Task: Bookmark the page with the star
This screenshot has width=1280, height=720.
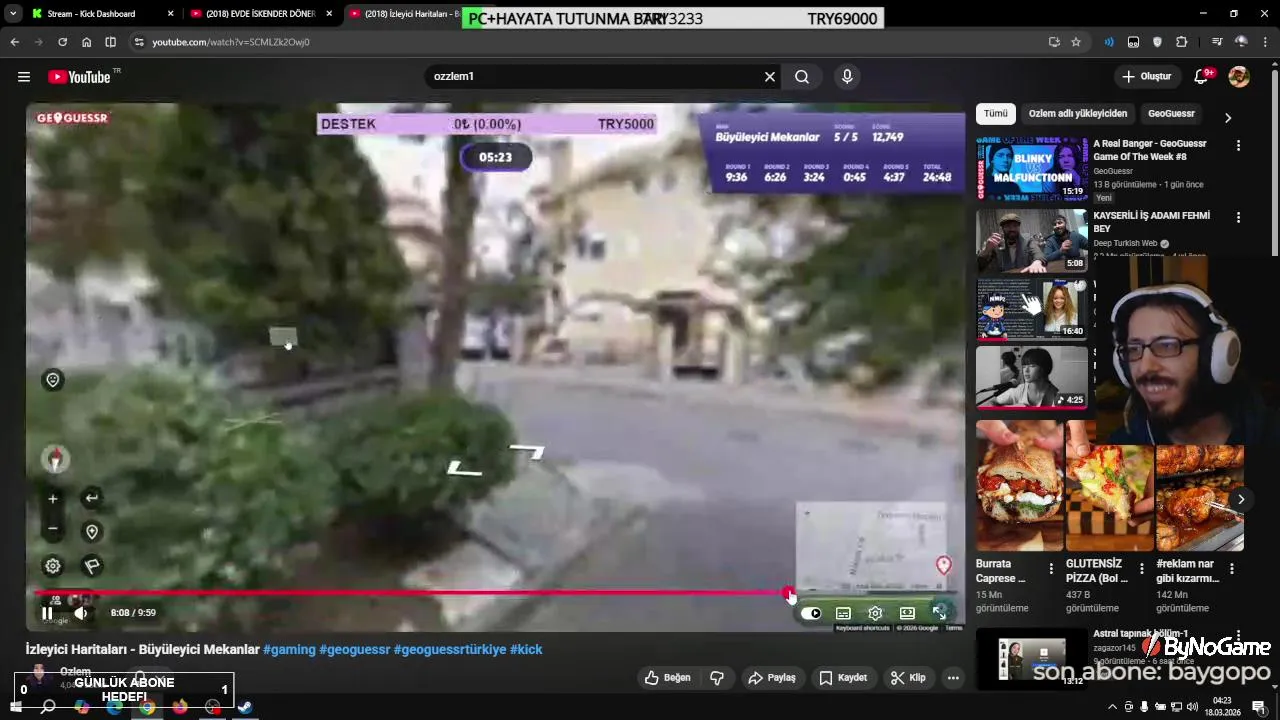Action: point(1076,42)
